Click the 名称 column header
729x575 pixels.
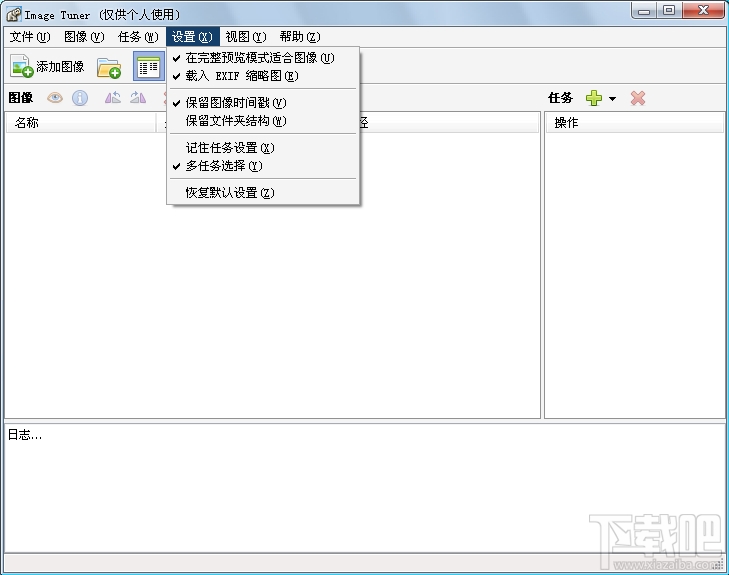coord(81,123)
